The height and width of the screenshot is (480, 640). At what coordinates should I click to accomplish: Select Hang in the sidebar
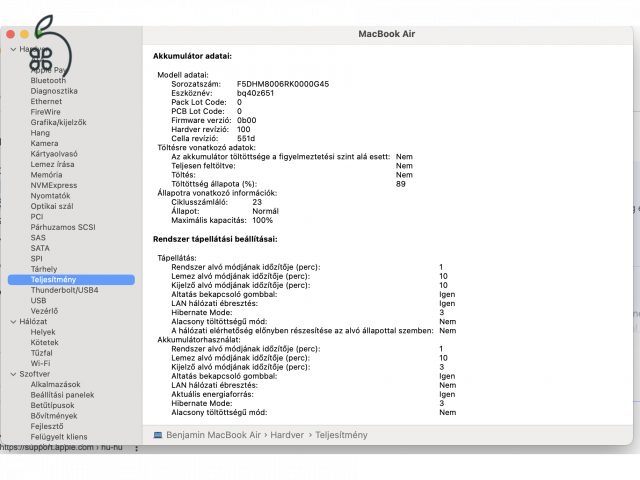point(40,133)
